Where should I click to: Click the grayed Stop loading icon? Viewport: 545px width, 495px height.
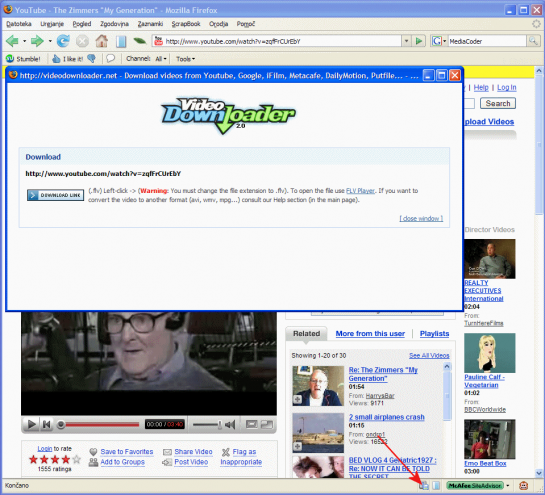[x=82, y=41]
